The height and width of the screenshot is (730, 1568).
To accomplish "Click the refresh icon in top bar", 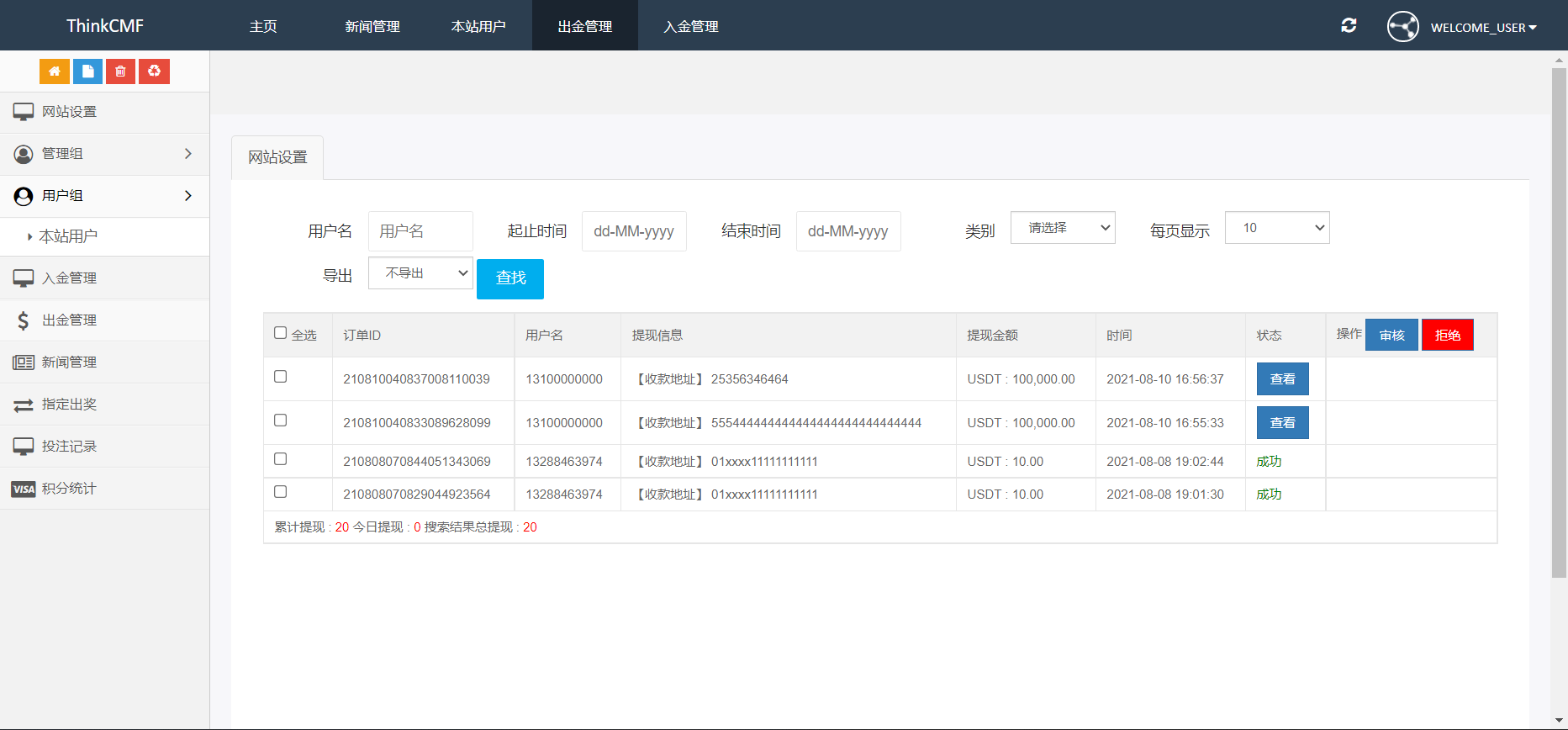I will click(x=1349, y=25).
